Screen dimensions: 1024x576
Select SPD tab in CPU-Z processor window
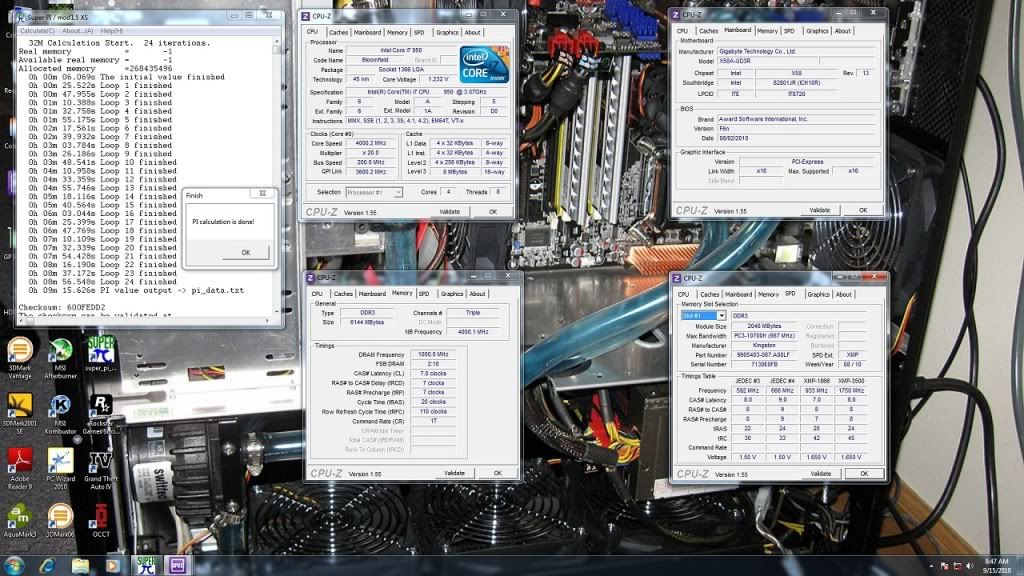click(x=419, y=32)
